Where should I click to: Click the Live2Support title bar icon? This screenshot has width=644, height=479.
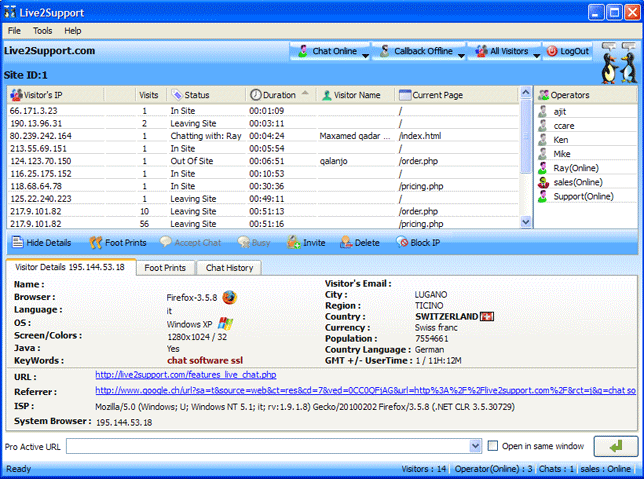10,12
